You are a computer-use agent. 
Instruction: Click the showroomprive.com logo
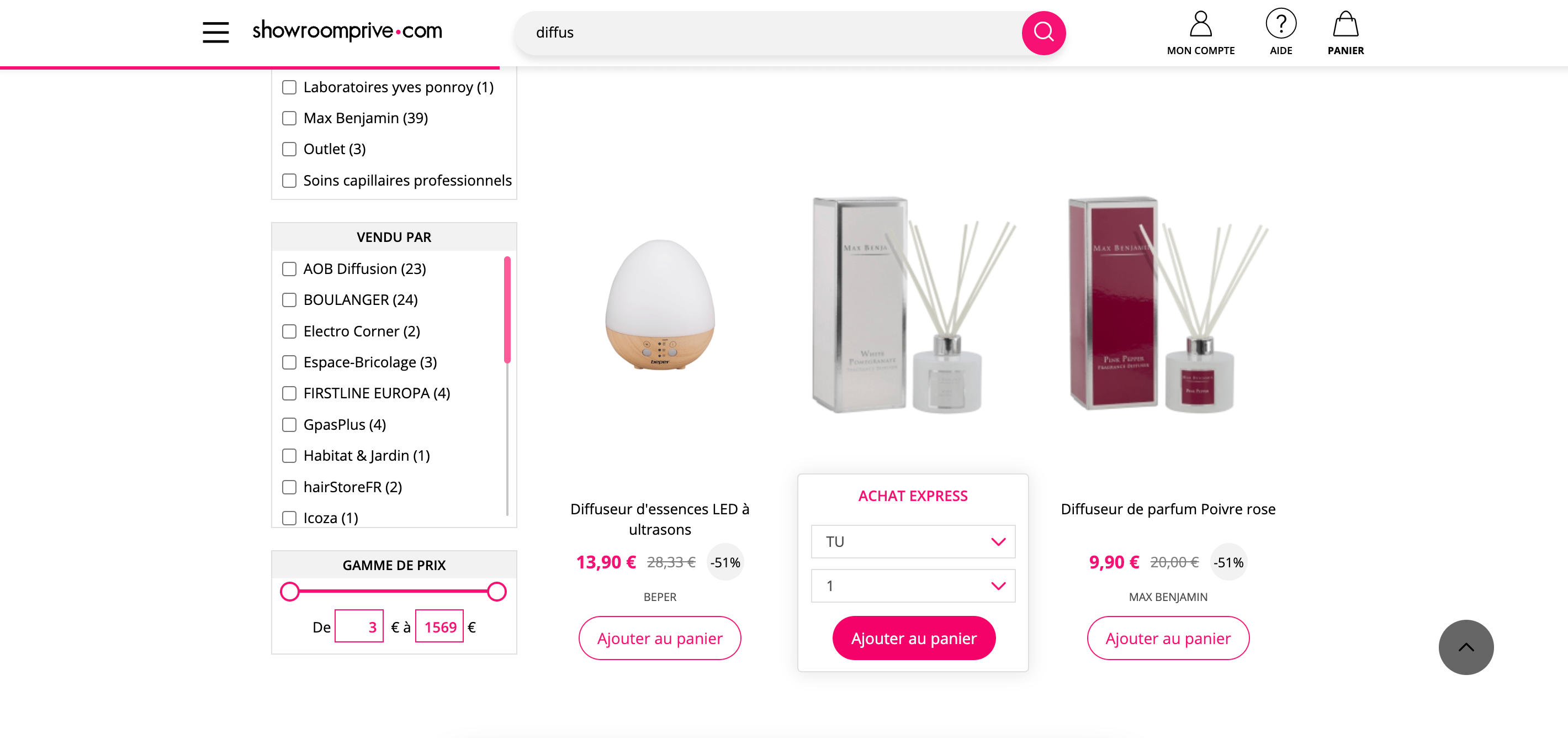coord(347,31)
